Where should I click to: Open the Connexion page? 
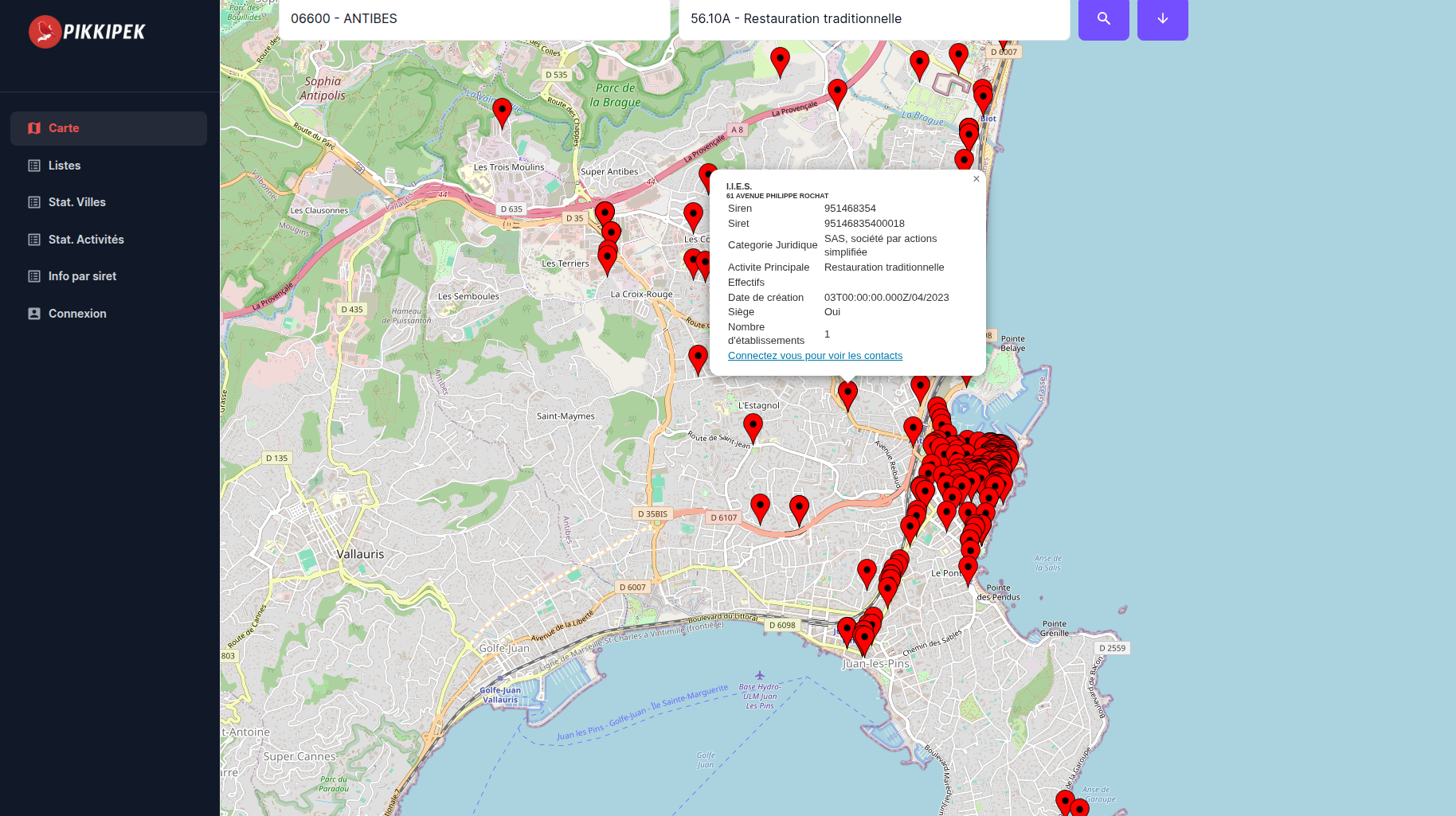pyautogui.click(x=77, y=314)
